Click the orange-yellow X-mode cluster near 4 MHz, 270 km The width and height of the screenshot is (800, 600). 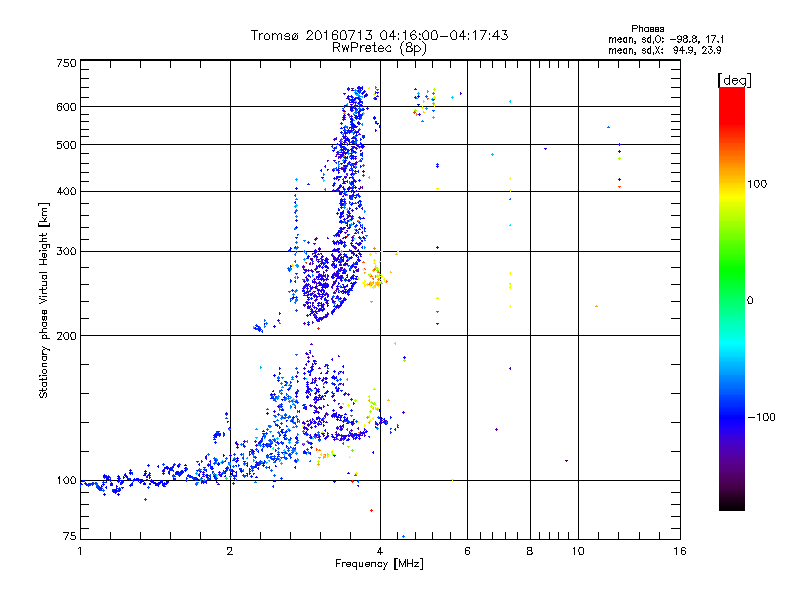[375, 276]
